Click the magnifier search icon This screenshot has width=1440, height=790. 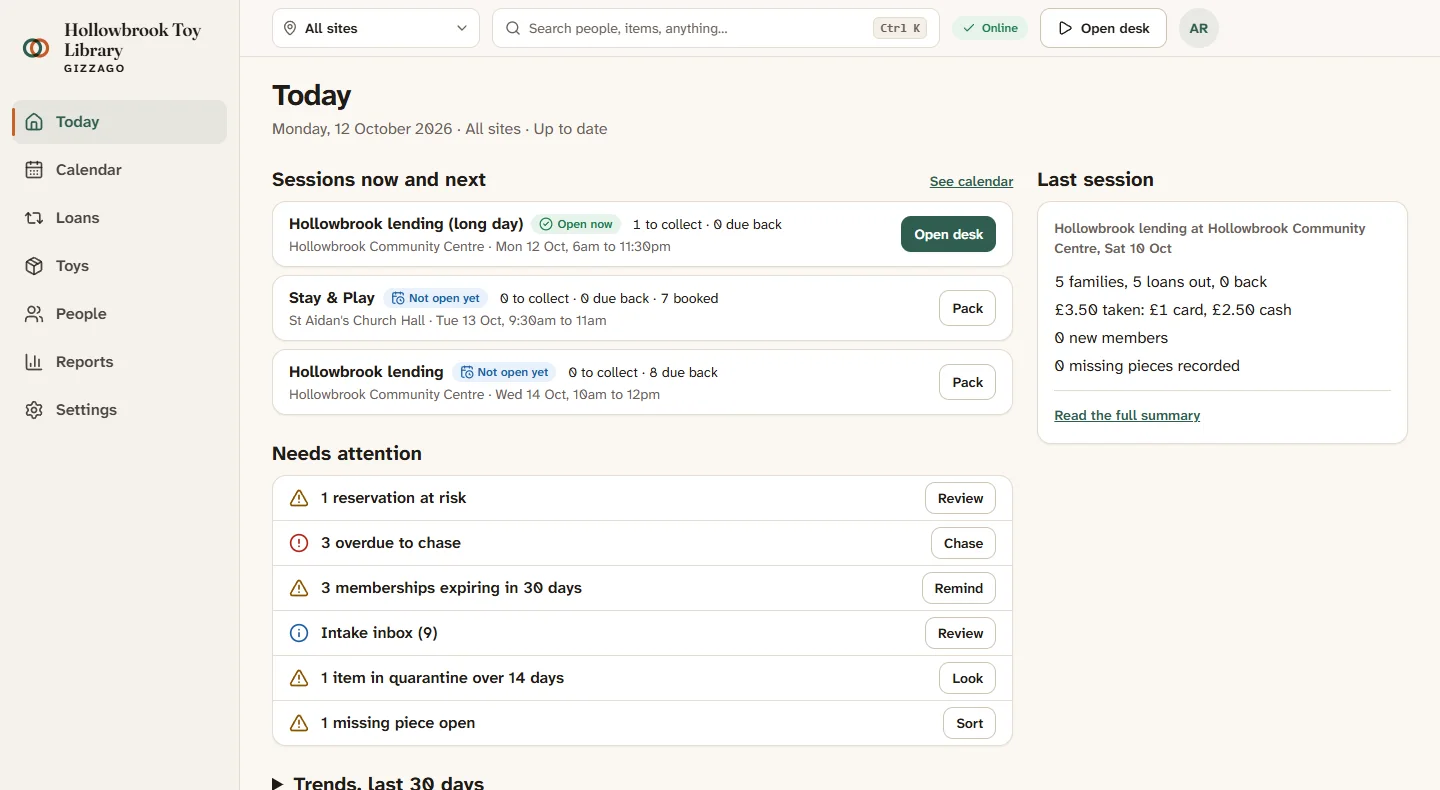(x=513, y=28)
